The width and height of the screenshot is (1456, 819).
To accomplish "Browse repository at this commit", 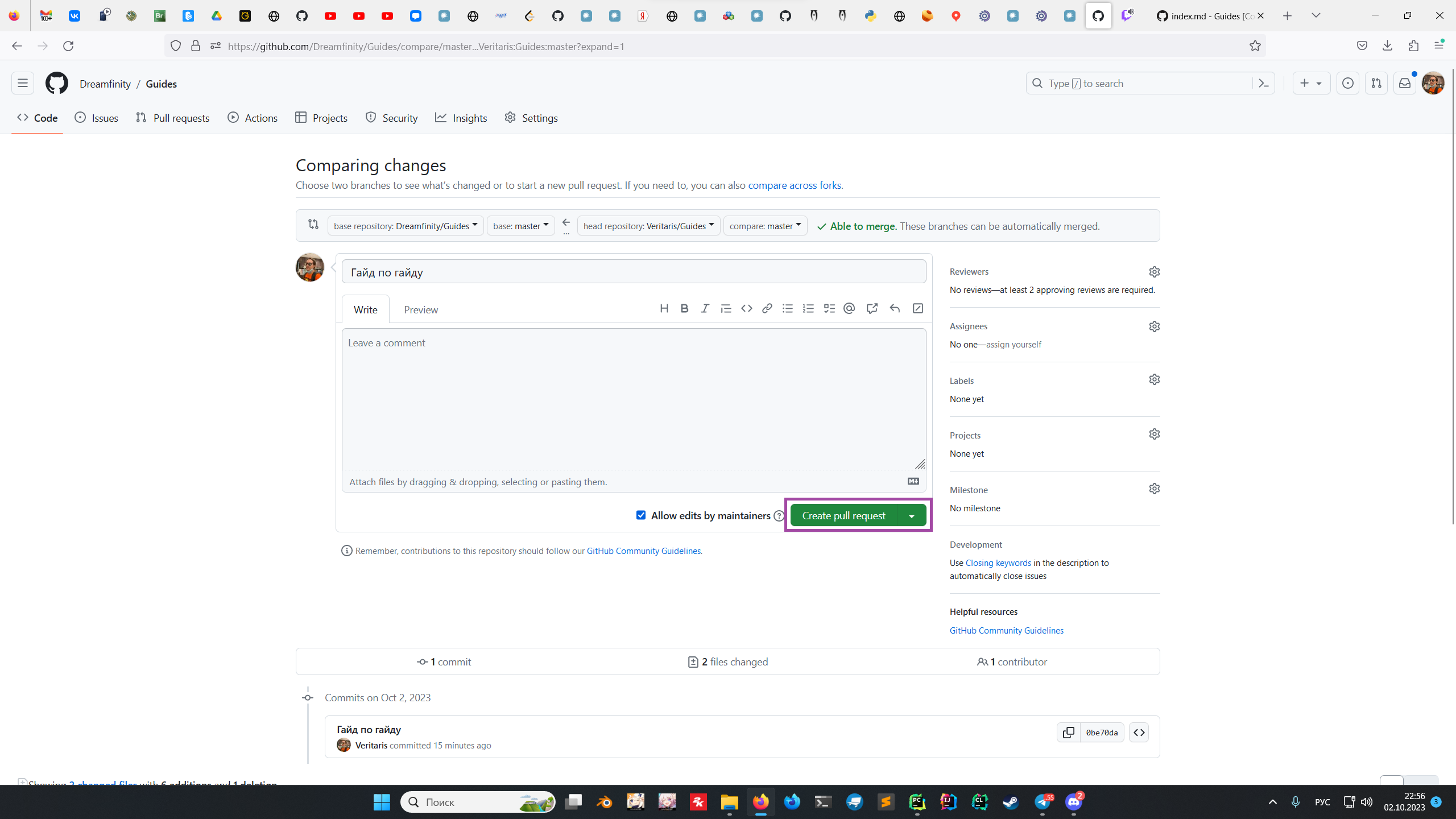I will coord(1139,733).
